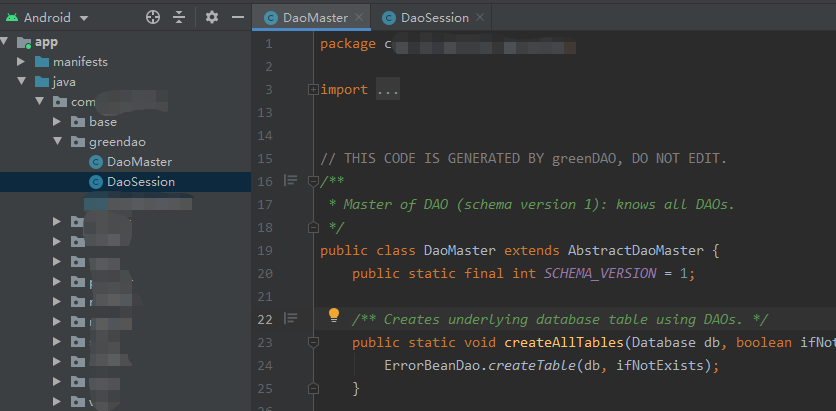Collapse all project tree nodes icon
Image resolution: width=836 pixels, height=411 pixels.
pyautogui.click(x=179, y=18)
